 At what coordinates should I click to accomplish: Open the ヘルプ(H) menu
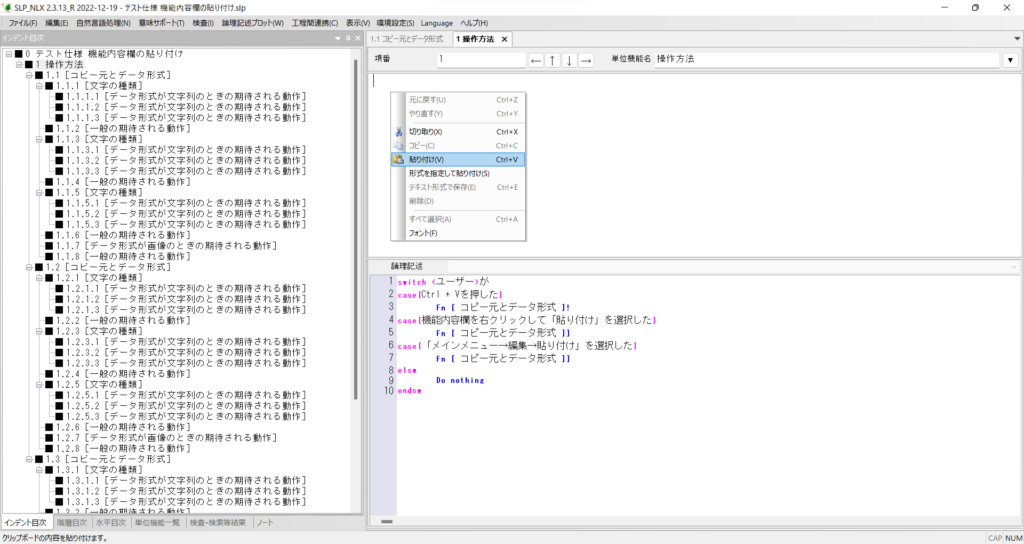(x=475, y=23)
